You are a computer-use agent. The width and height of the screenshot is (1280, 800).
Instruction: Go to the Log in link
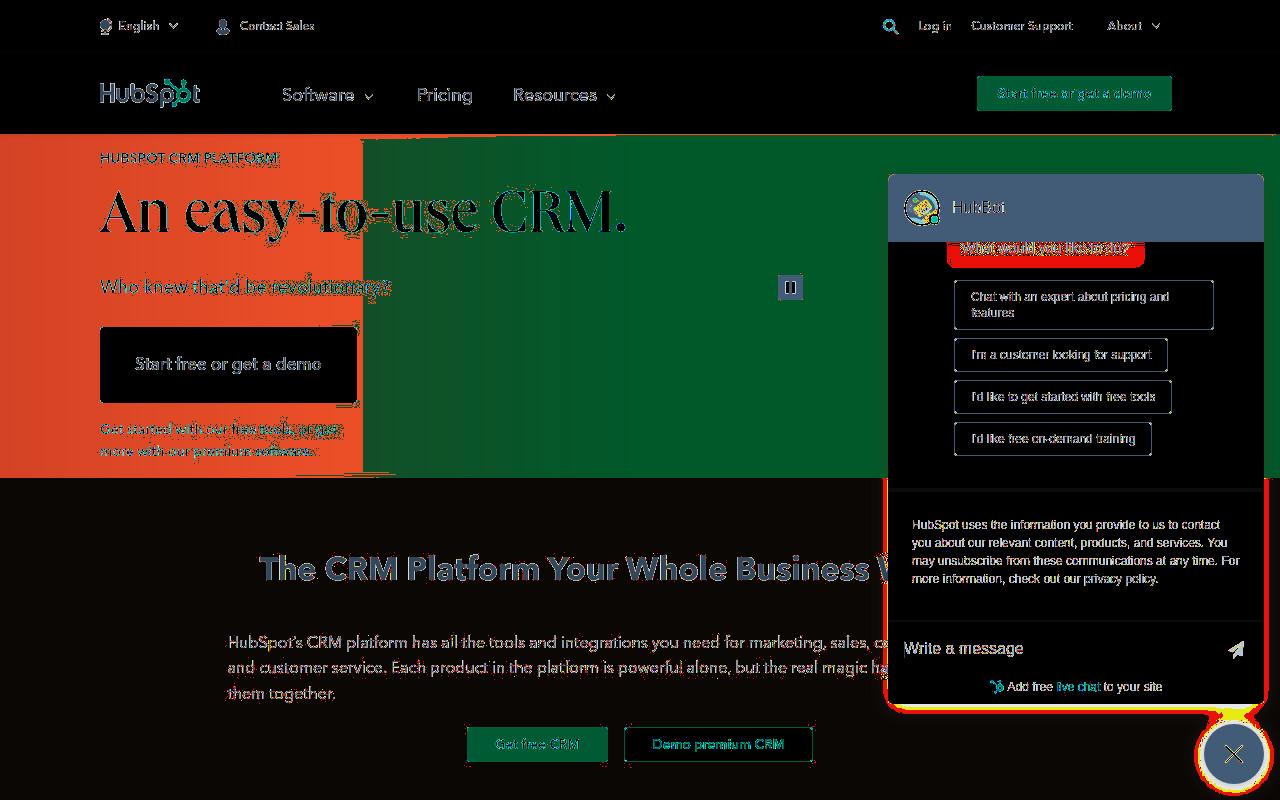(x=934, y=26)
